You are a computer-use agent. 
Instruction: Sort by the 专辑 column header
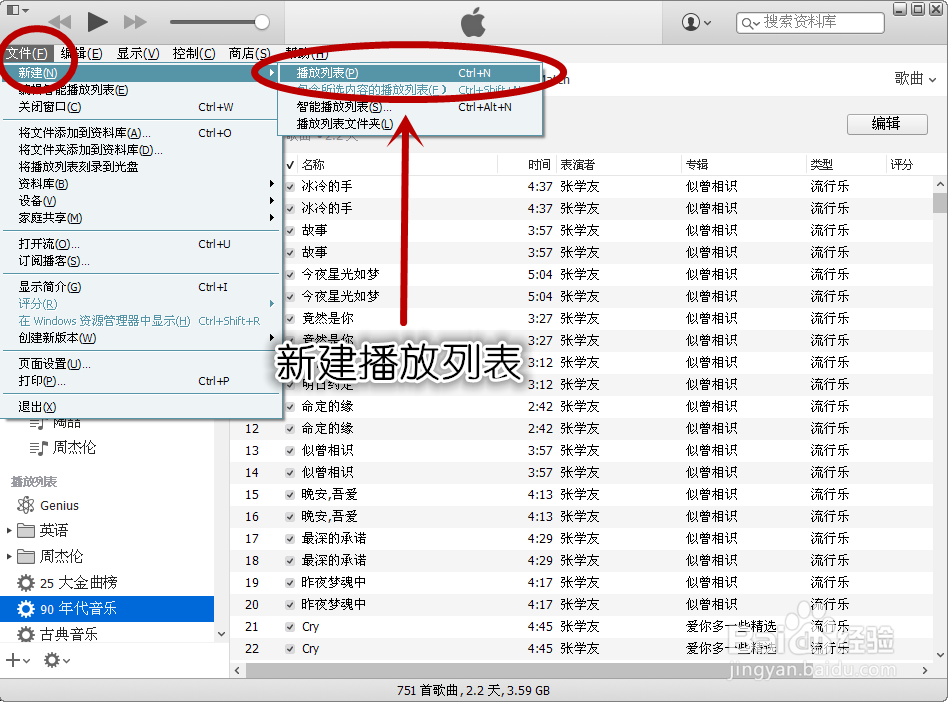coord(744,164)
